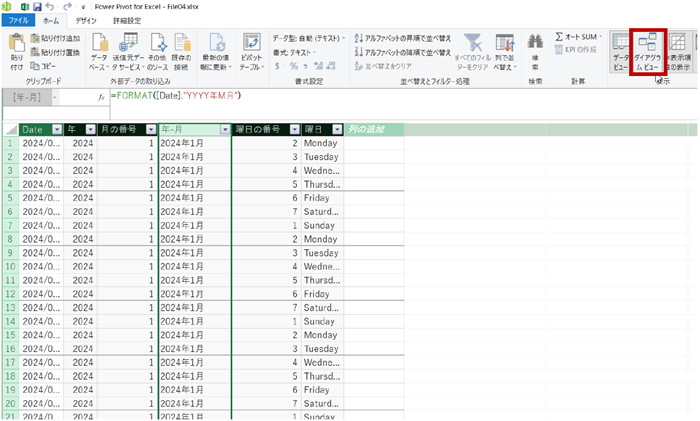Click the fx insert function icon
Viewport: 700px width, 421px height.
click(101, 96)
